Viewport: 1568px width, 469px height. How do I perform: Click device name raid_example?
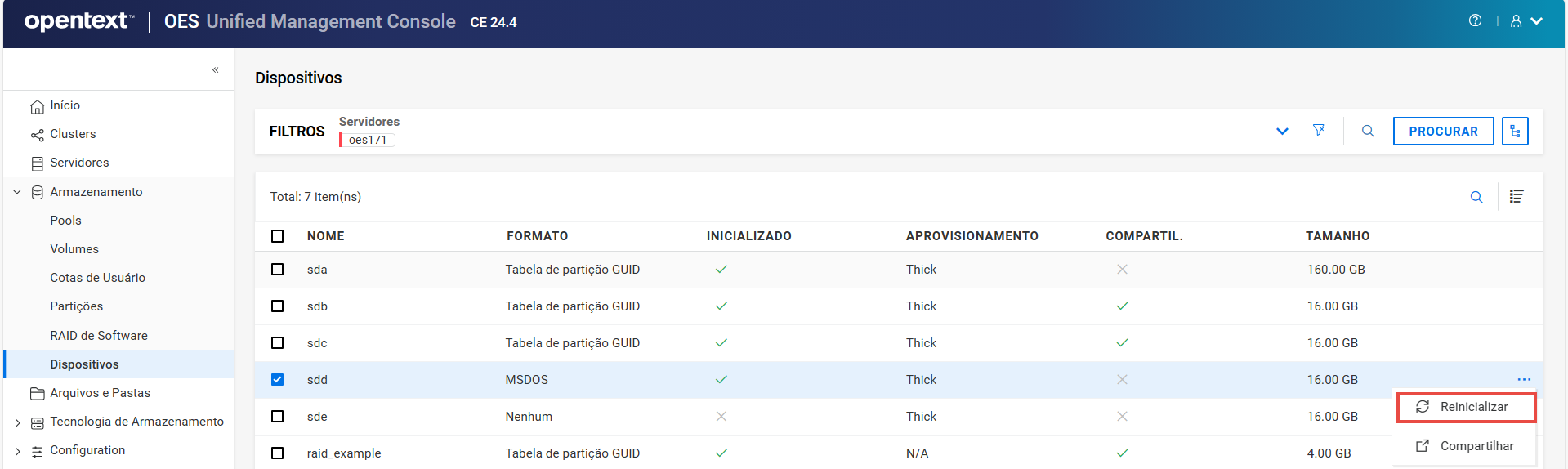(344, 453)
